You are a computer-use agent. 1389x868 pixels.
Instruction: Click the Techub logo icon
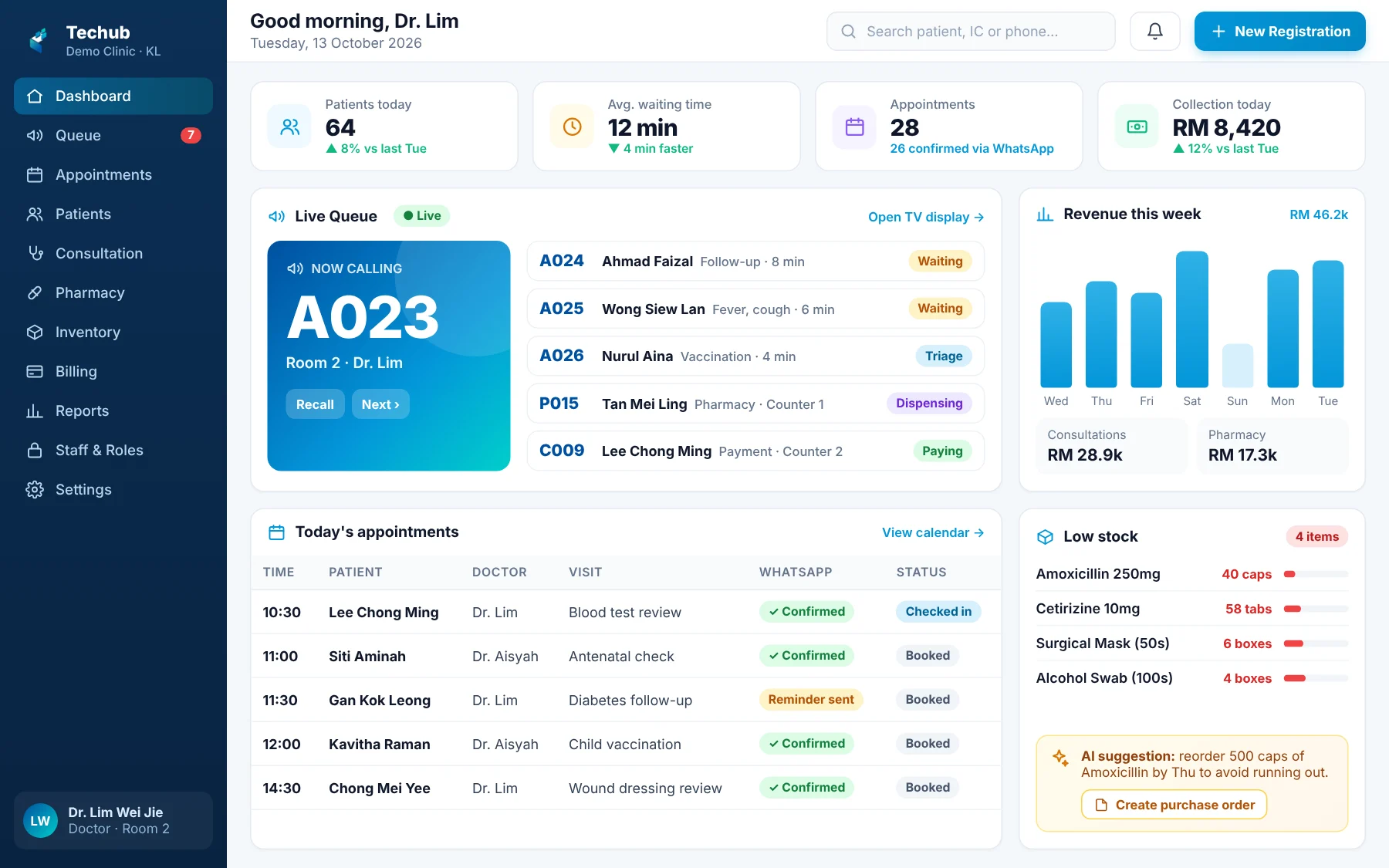click(39, 40)
